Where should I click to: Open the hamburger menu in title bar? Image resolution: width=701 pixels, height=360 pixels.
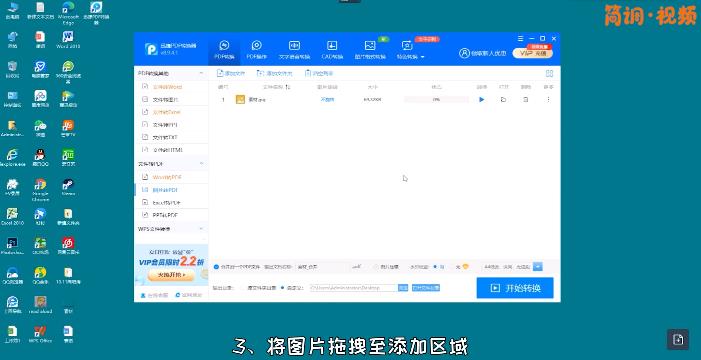520,38
